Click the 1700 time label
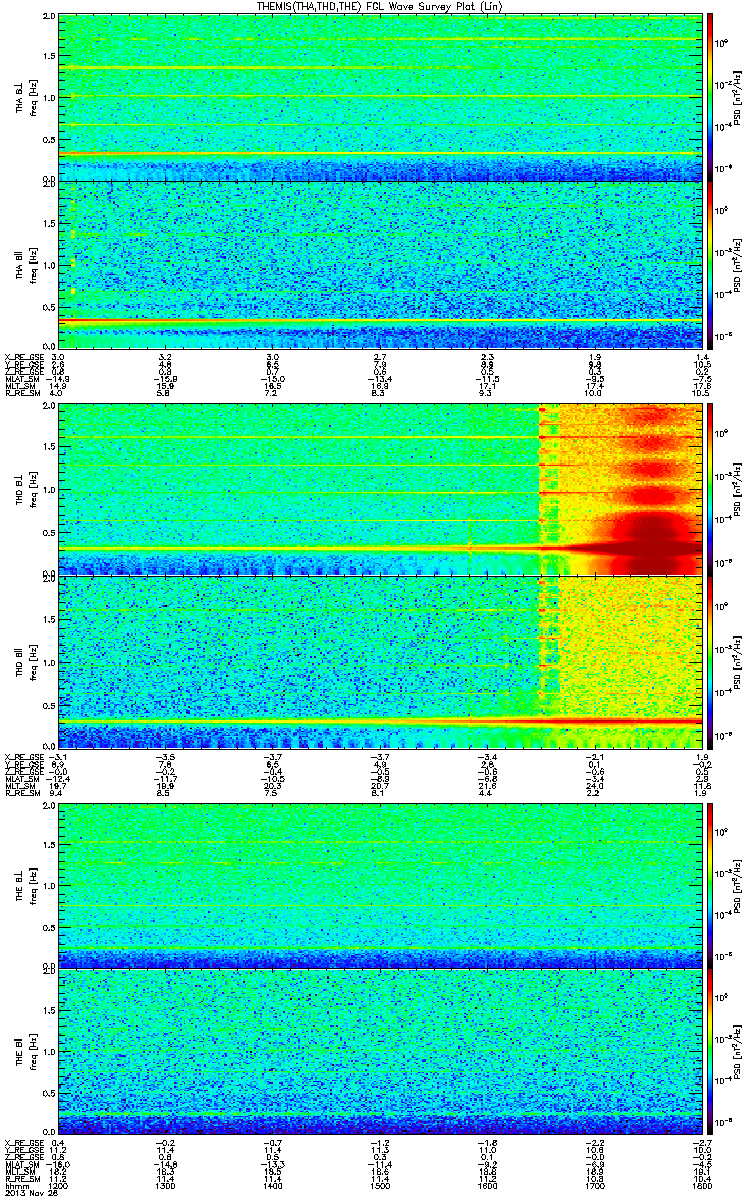This screenshot has height=1200, width=750. (596, 1187)
